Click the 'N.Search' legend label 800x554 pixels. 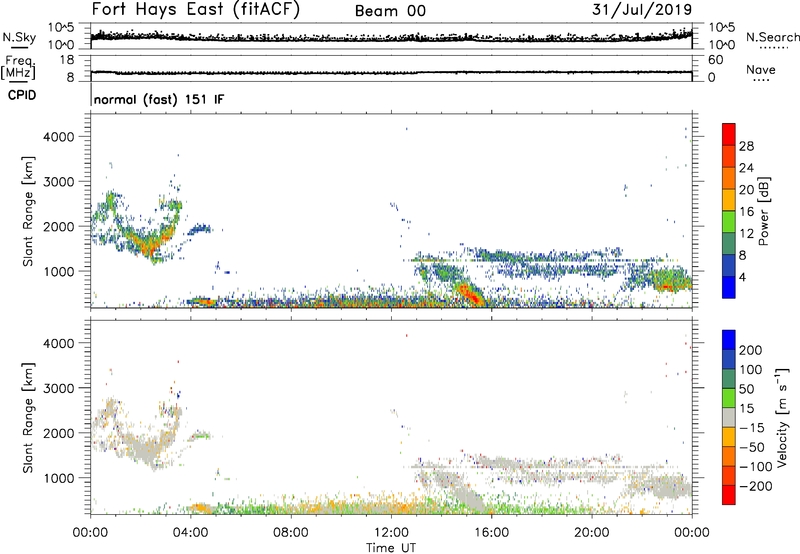coord(772,37)
